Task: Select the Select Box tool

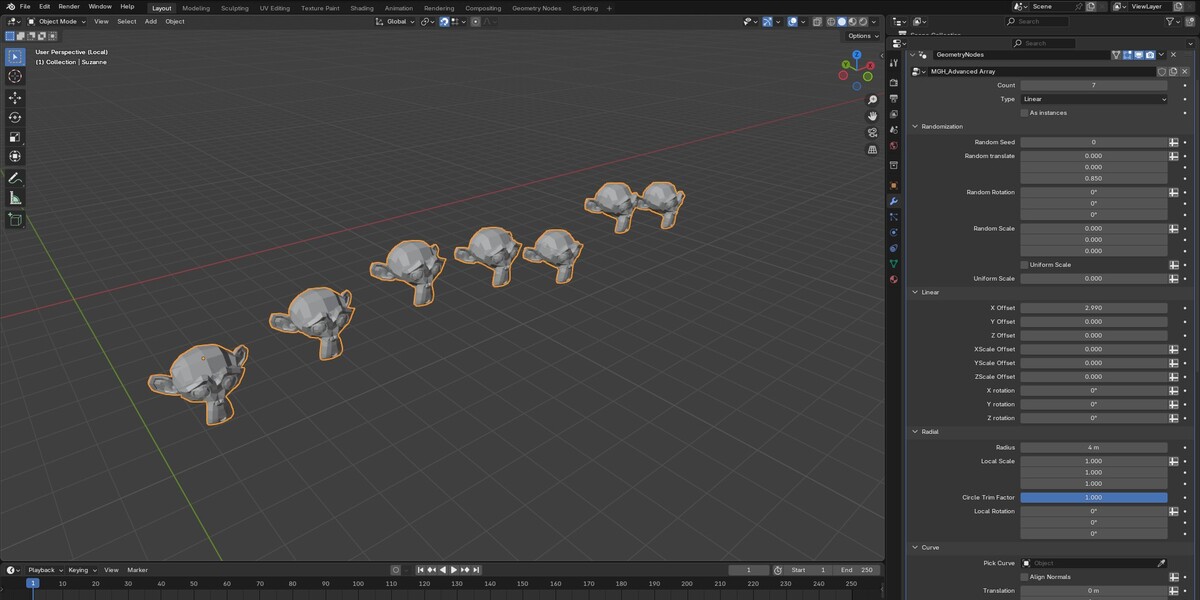Action: [15, 57]
